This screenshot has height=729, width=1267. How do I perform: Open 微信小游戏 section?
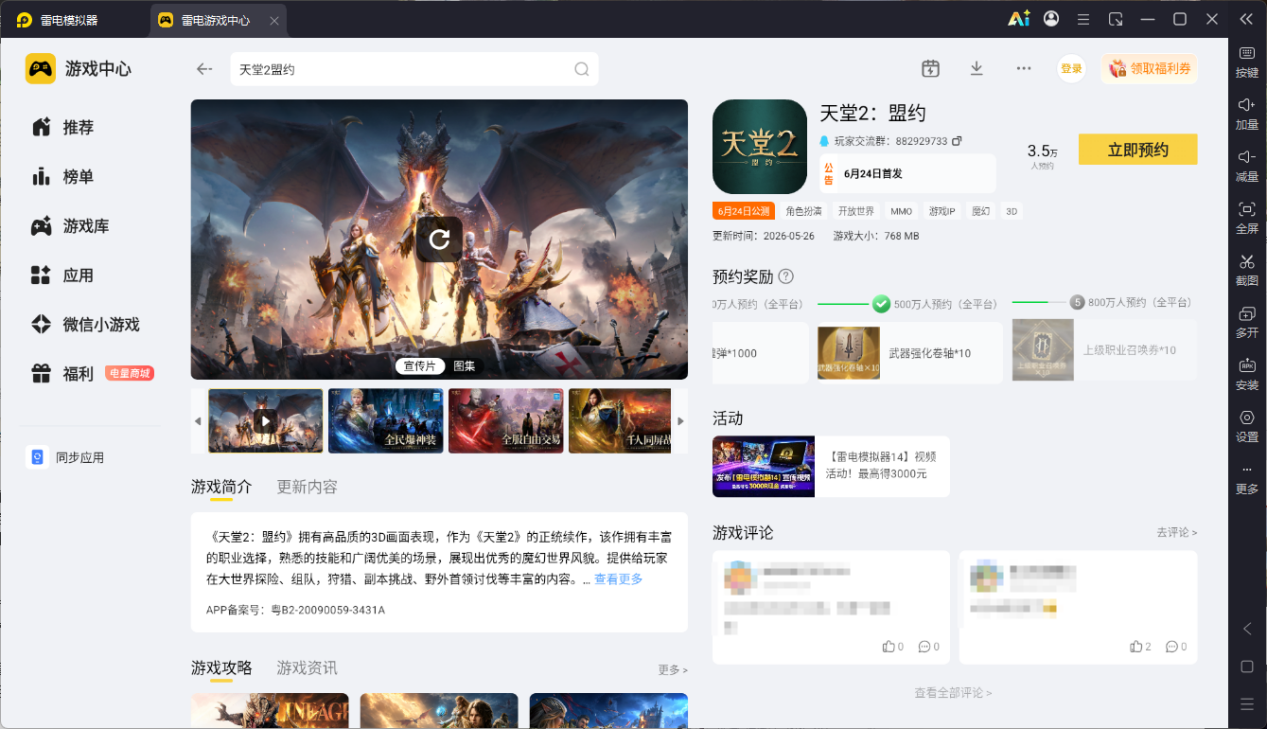tap(87, 324)
